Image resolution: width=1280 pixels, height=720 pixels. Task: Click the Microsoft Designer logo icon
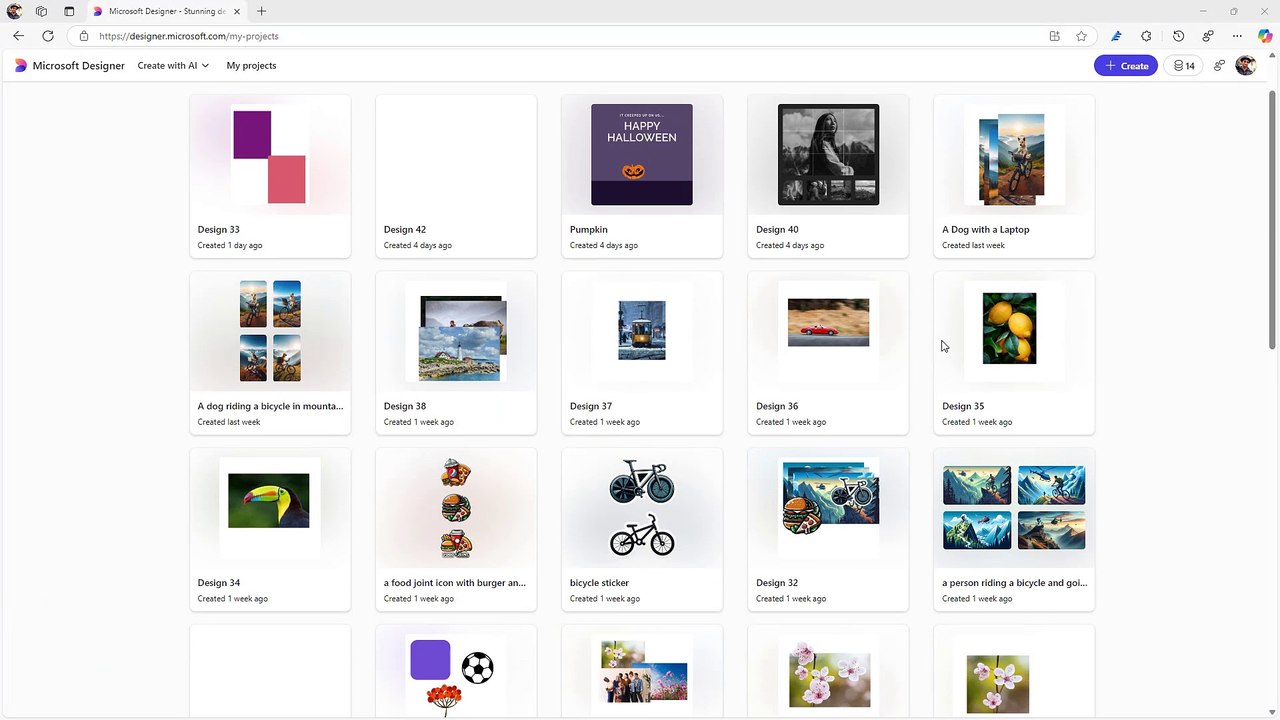click(x=21, y=65)
